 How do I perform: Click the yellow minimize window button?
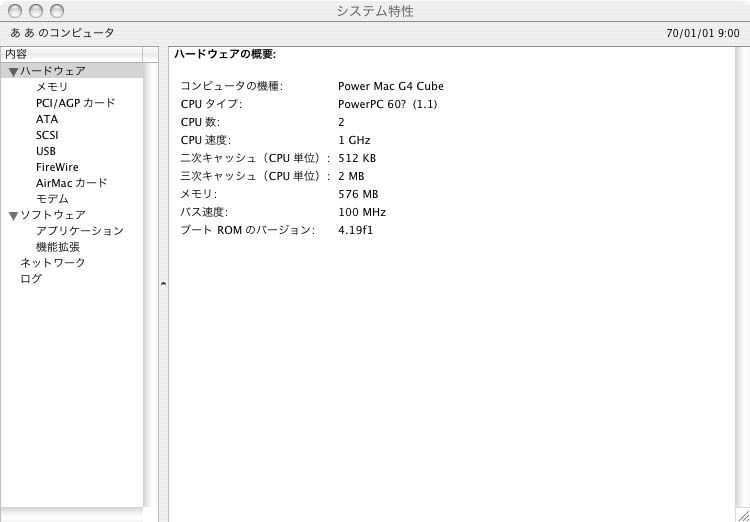(36, 11)
